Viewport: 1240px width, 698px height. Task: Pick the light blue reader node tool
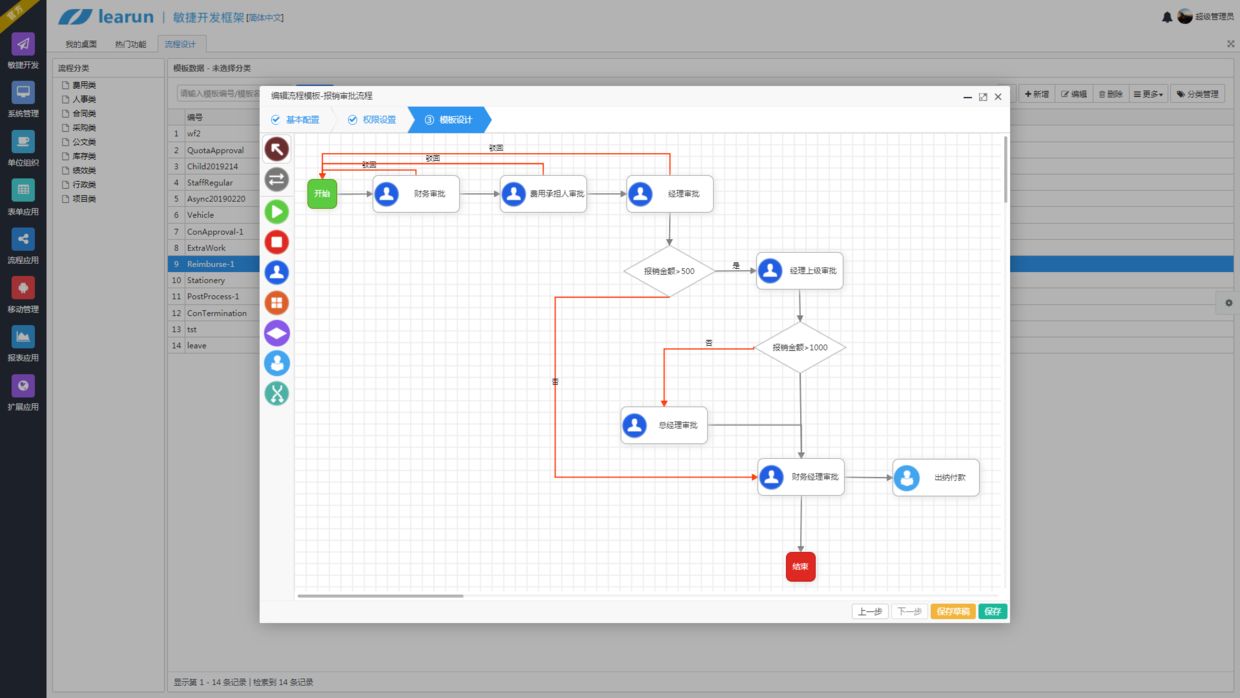pos(277,363)
